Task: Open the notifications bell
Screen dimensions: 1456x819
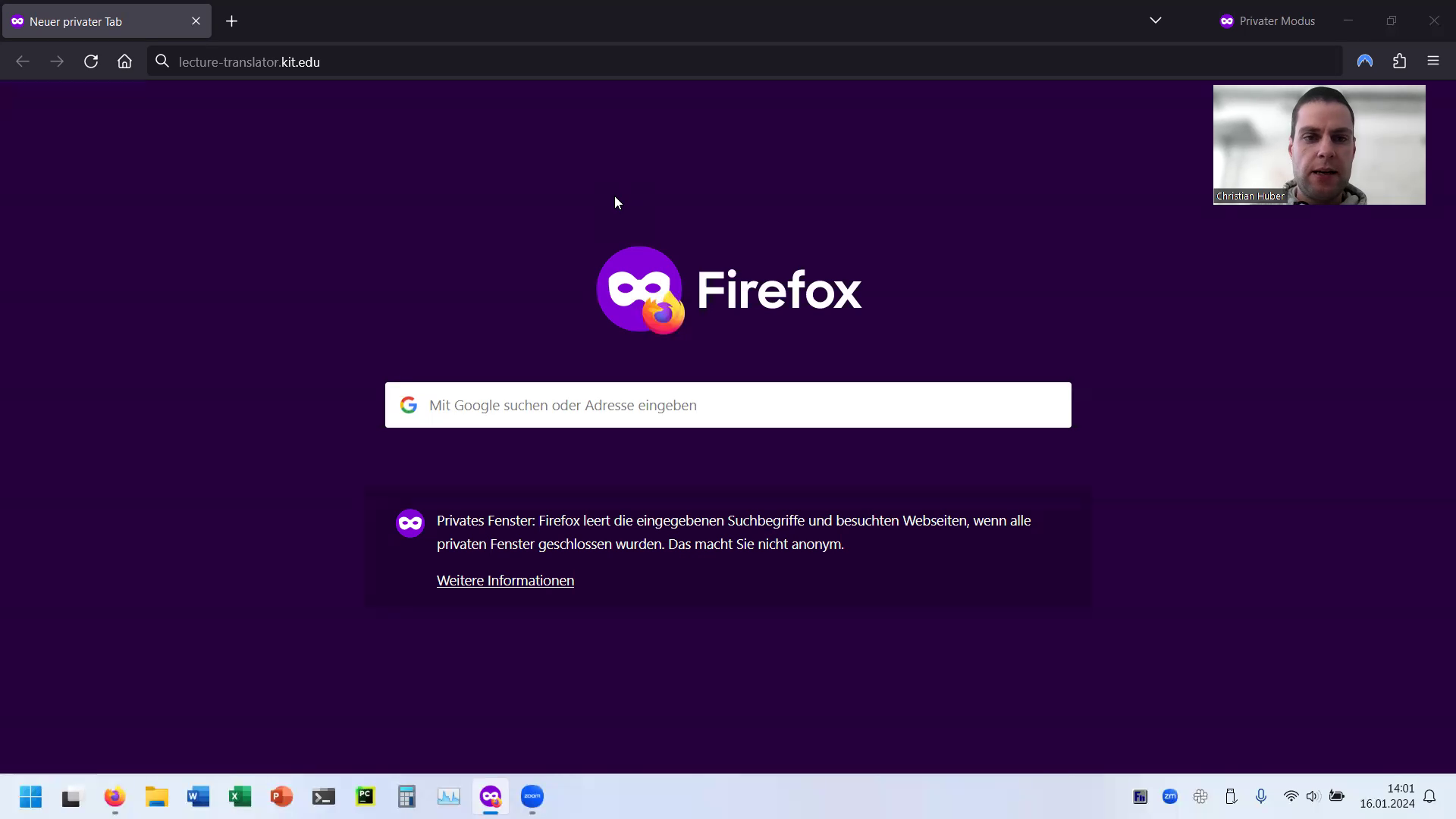Action: point(1429,796)
